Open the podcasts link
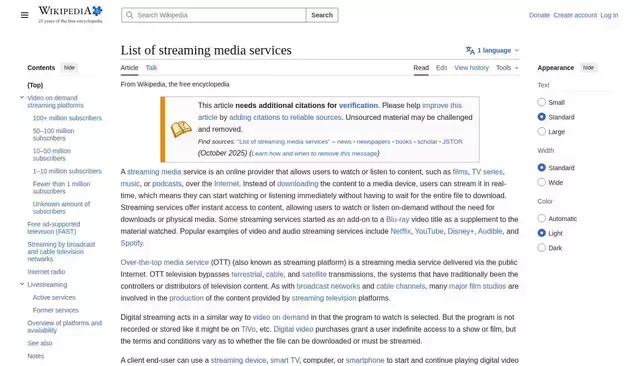The image size is (640, 366). [167, 184]
